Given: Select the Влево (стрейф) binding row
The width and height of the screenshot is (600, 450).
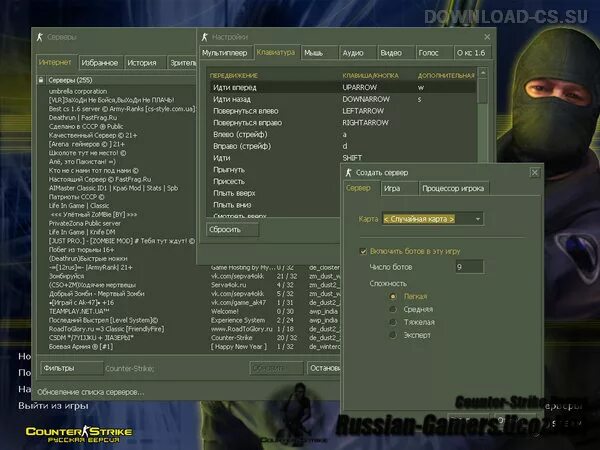Looking at the screenshot, I should [x=343, y=134].
